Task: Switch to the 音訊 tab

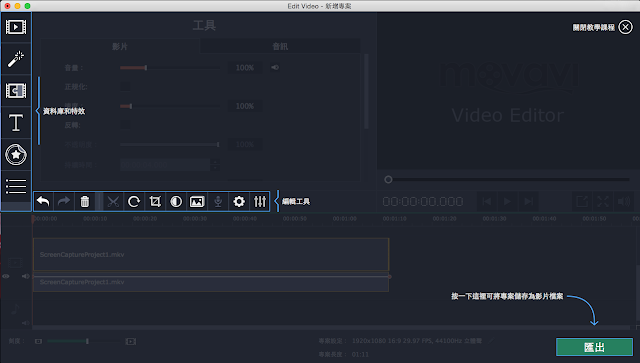Action: 280,47
